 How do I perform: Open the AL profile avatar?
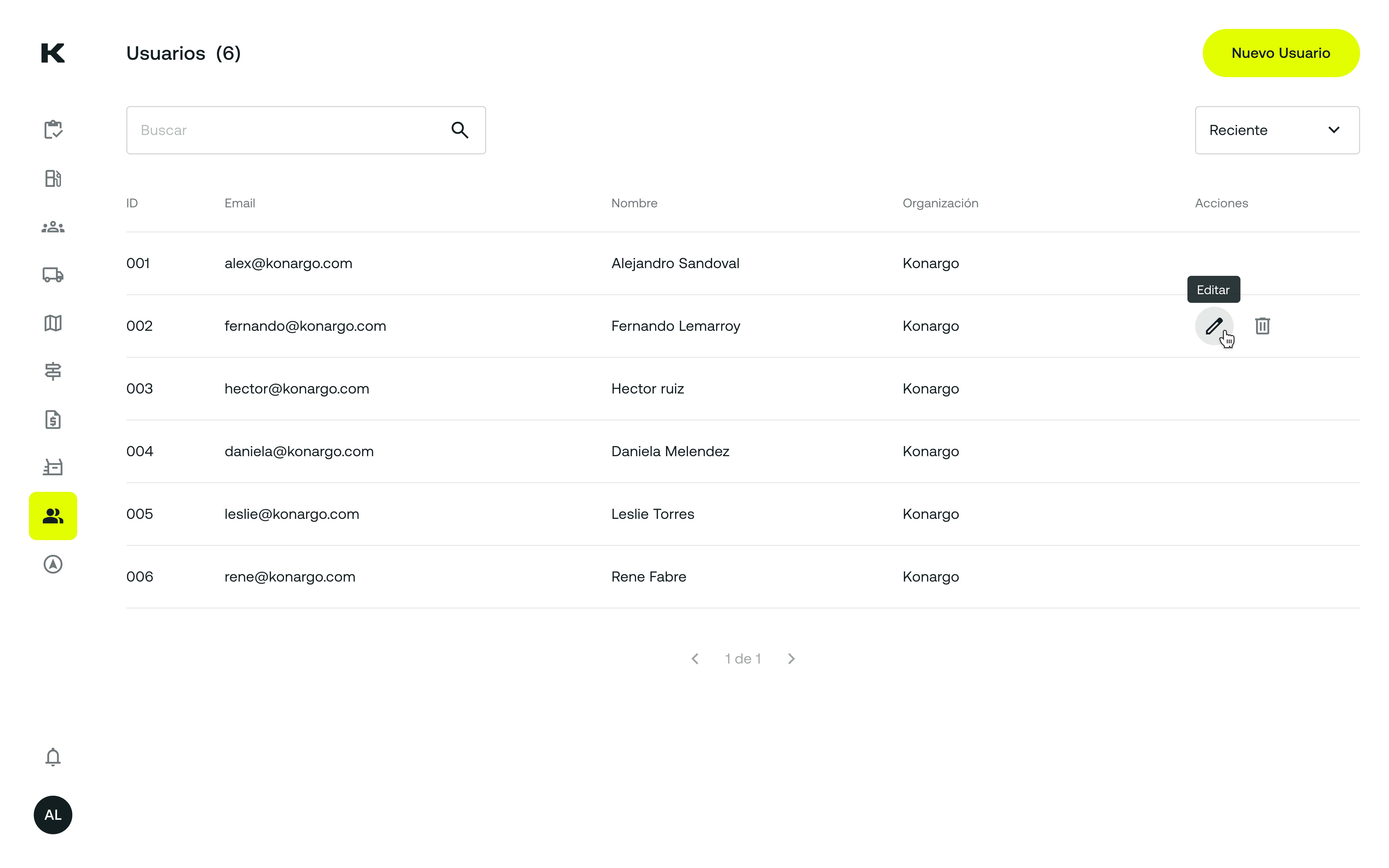pos(53,815)
